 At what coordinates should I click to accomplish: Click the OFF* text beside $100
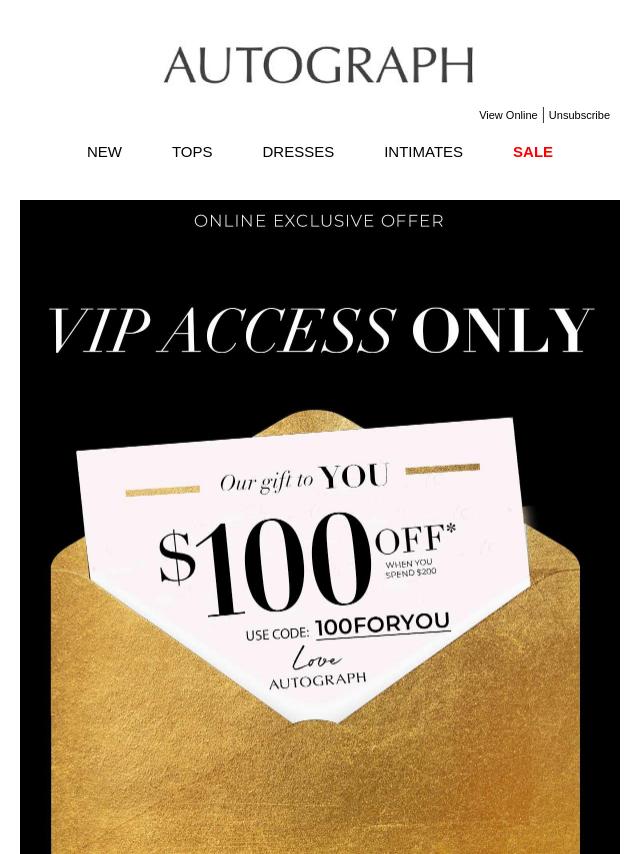pyautogui.click(x=415, y=538)
